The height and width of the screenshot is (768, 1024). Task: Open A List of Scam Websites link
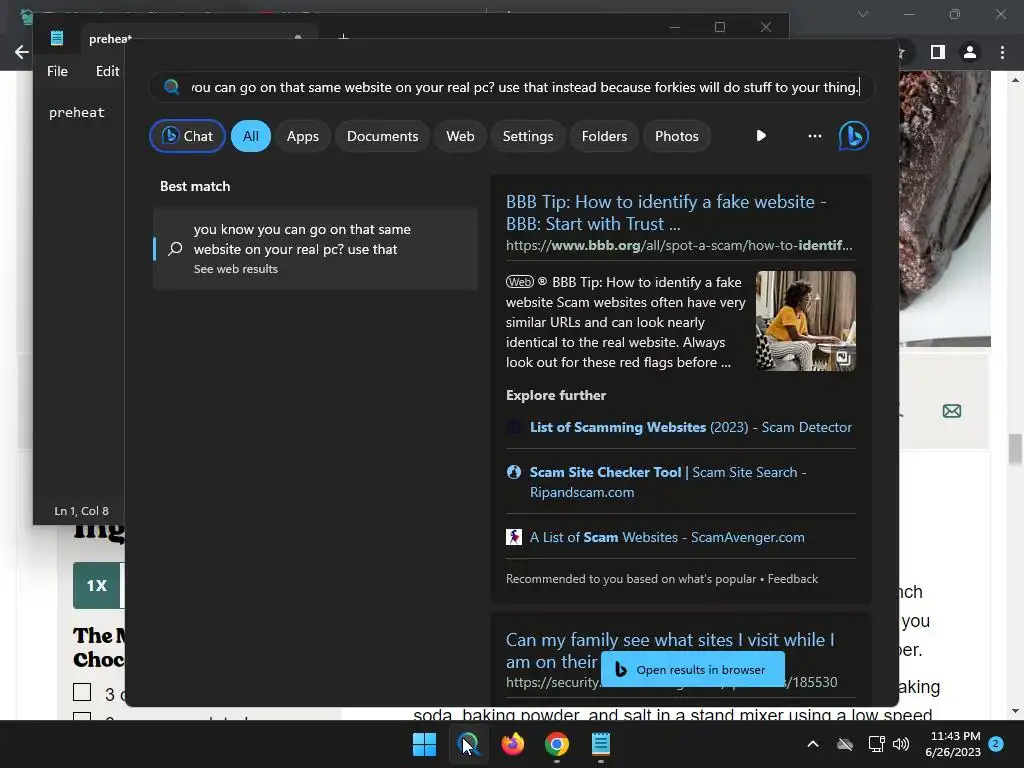coord(667,537)
